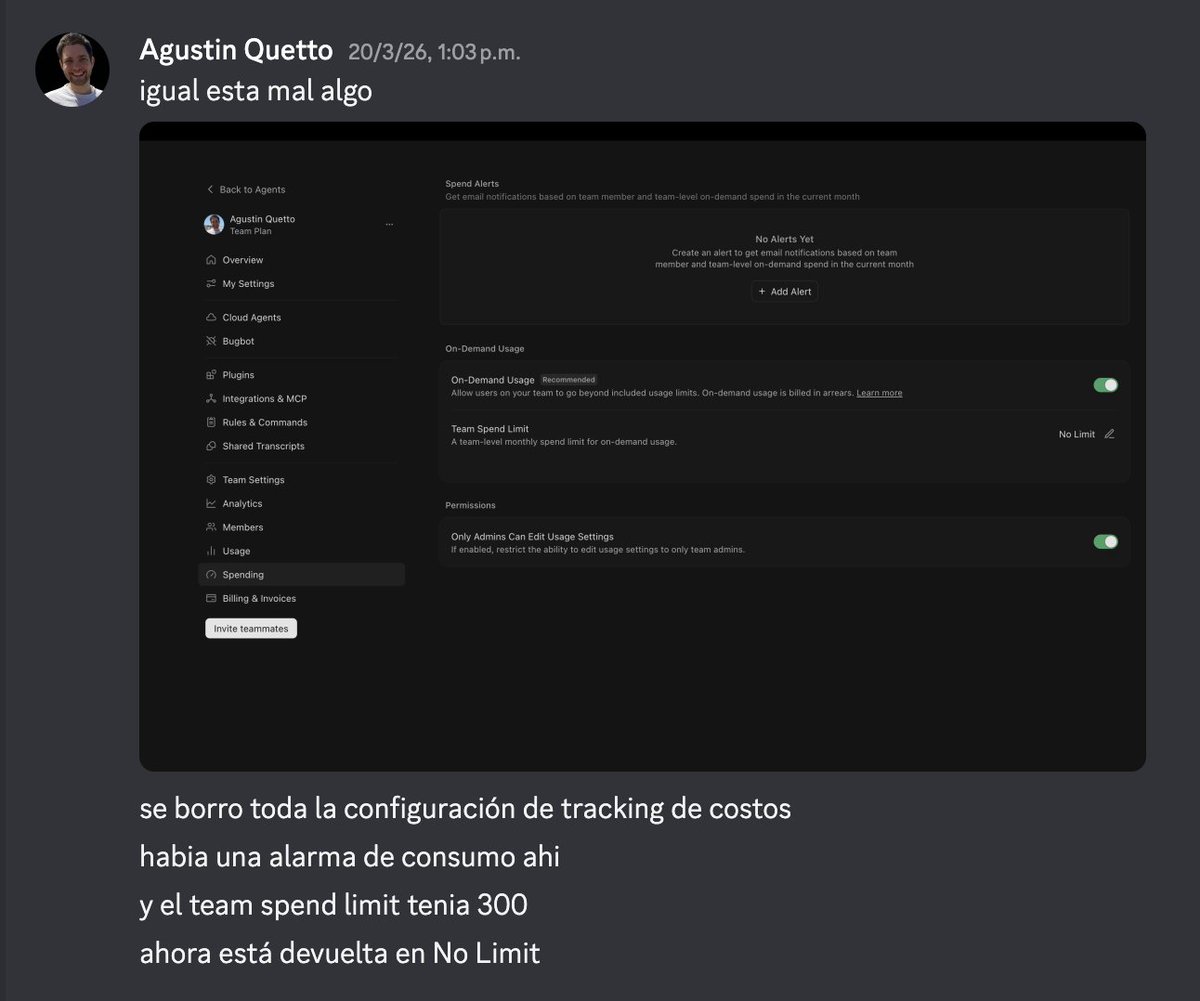The image size is (1200, 1001).
Task: Click the line 'habia una alarma de consumo ahi'
Action: [350, 857]
